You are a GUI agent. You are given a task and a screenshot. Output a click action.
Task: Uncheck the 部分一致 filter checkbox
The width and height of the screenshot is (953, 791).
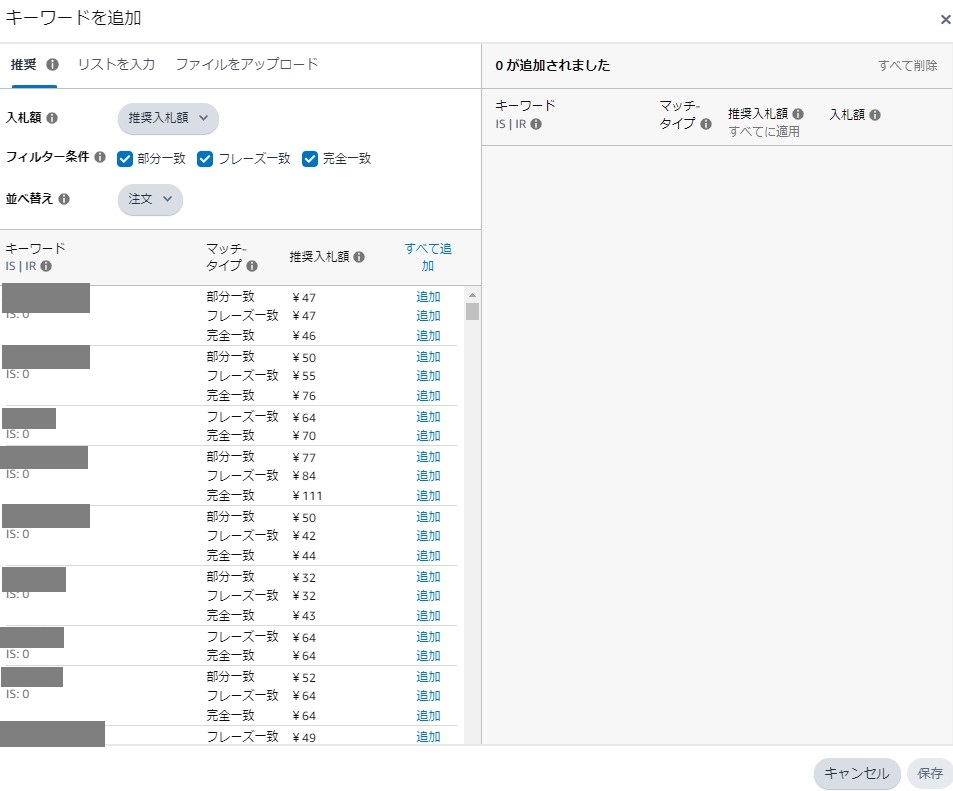tap(125, 158)
